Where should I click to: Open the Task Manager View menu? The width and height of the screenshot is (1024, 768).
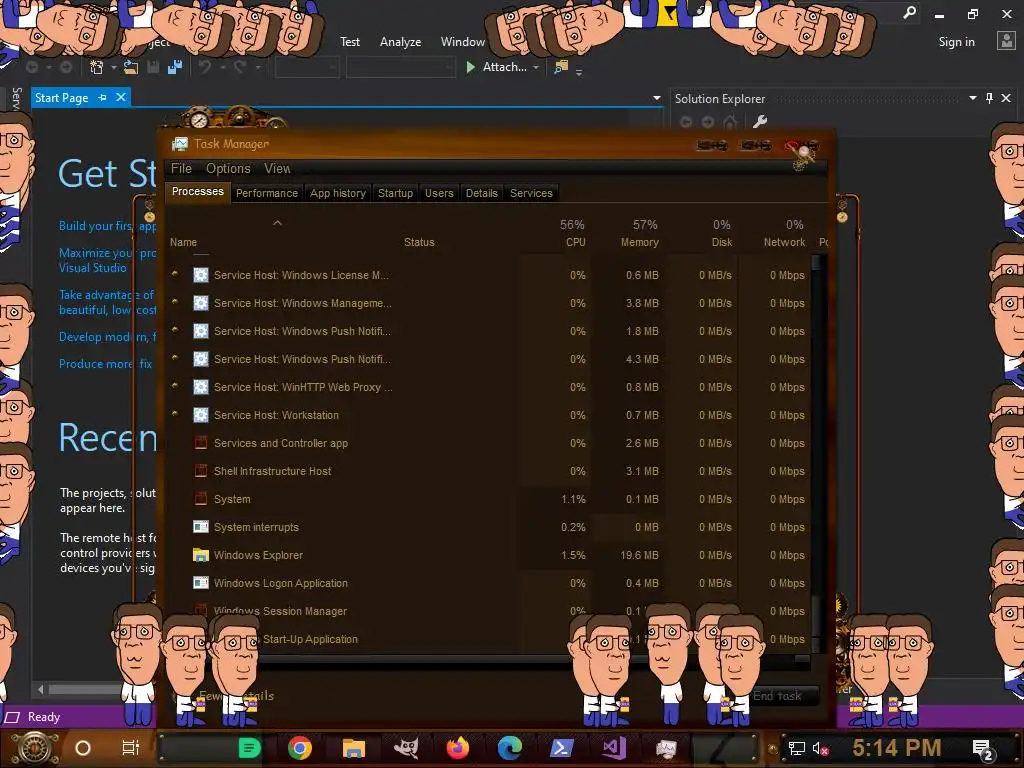(277, 168)
